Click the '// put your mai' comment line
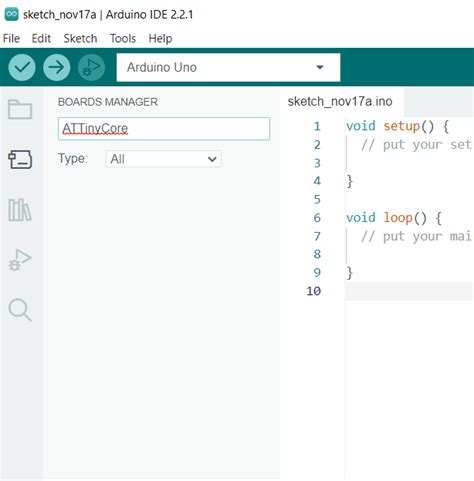Viewport: 474px width, 481px height. 416,236
